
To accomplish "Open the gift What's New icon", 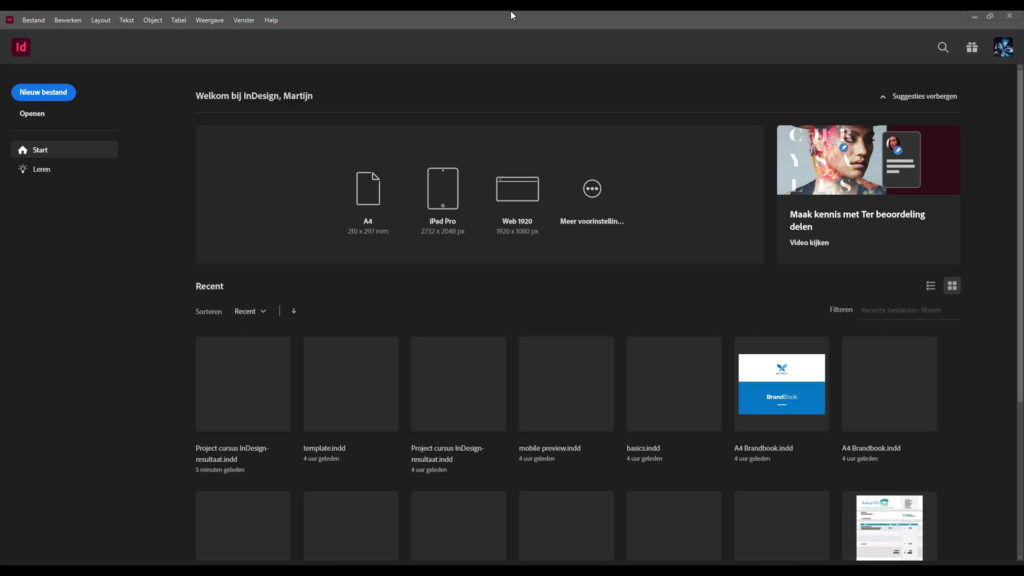I will (972, 47).
